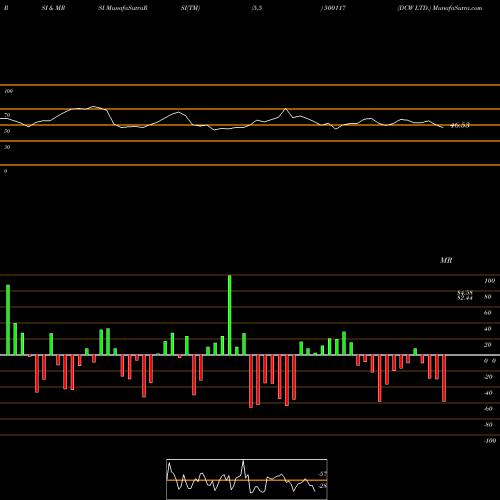Click the 'SI & MR' header label

pyautogui.click(x=53, y=8)
